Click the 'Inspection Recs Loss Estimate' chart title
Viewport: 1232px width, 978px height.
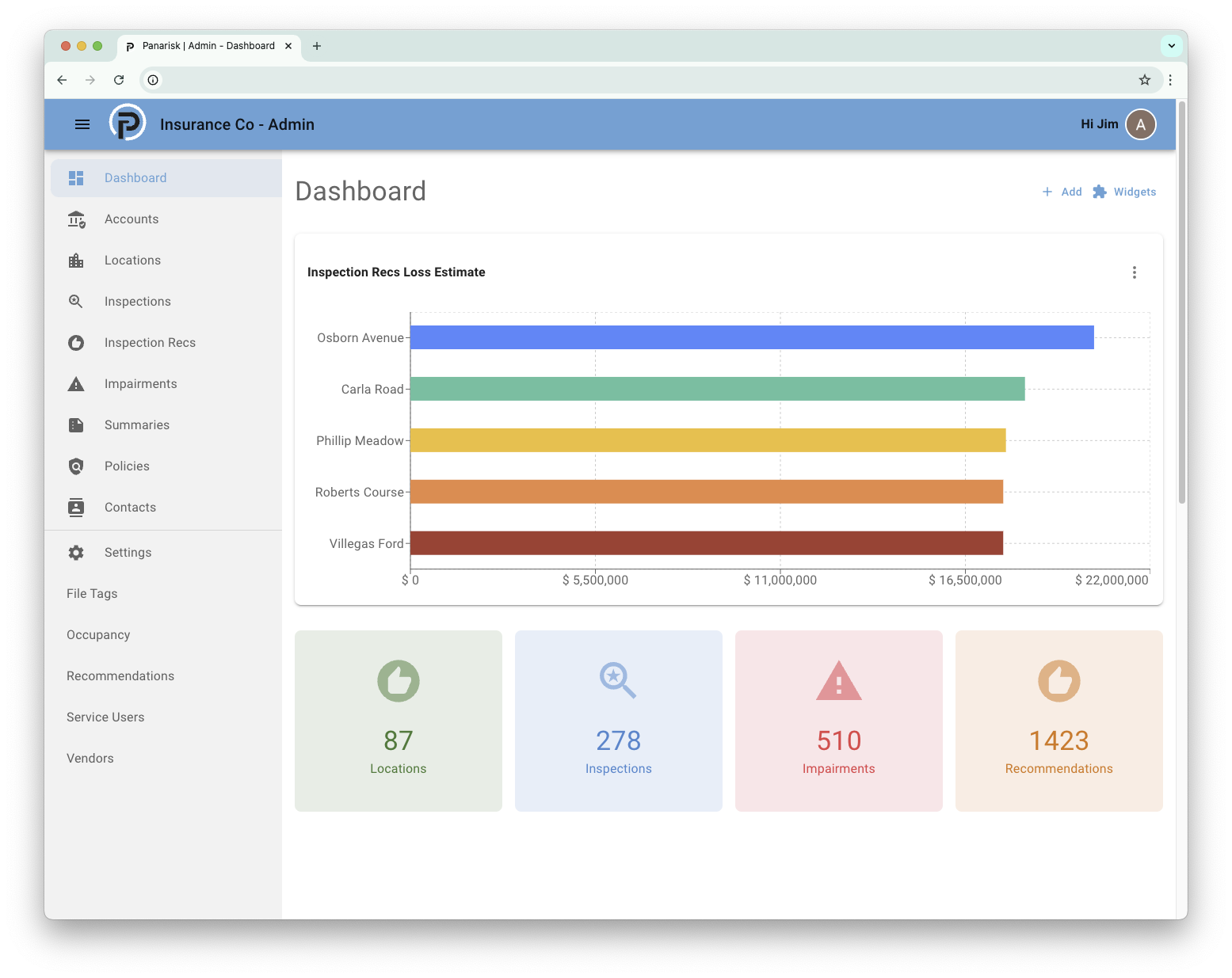(396, 272)
